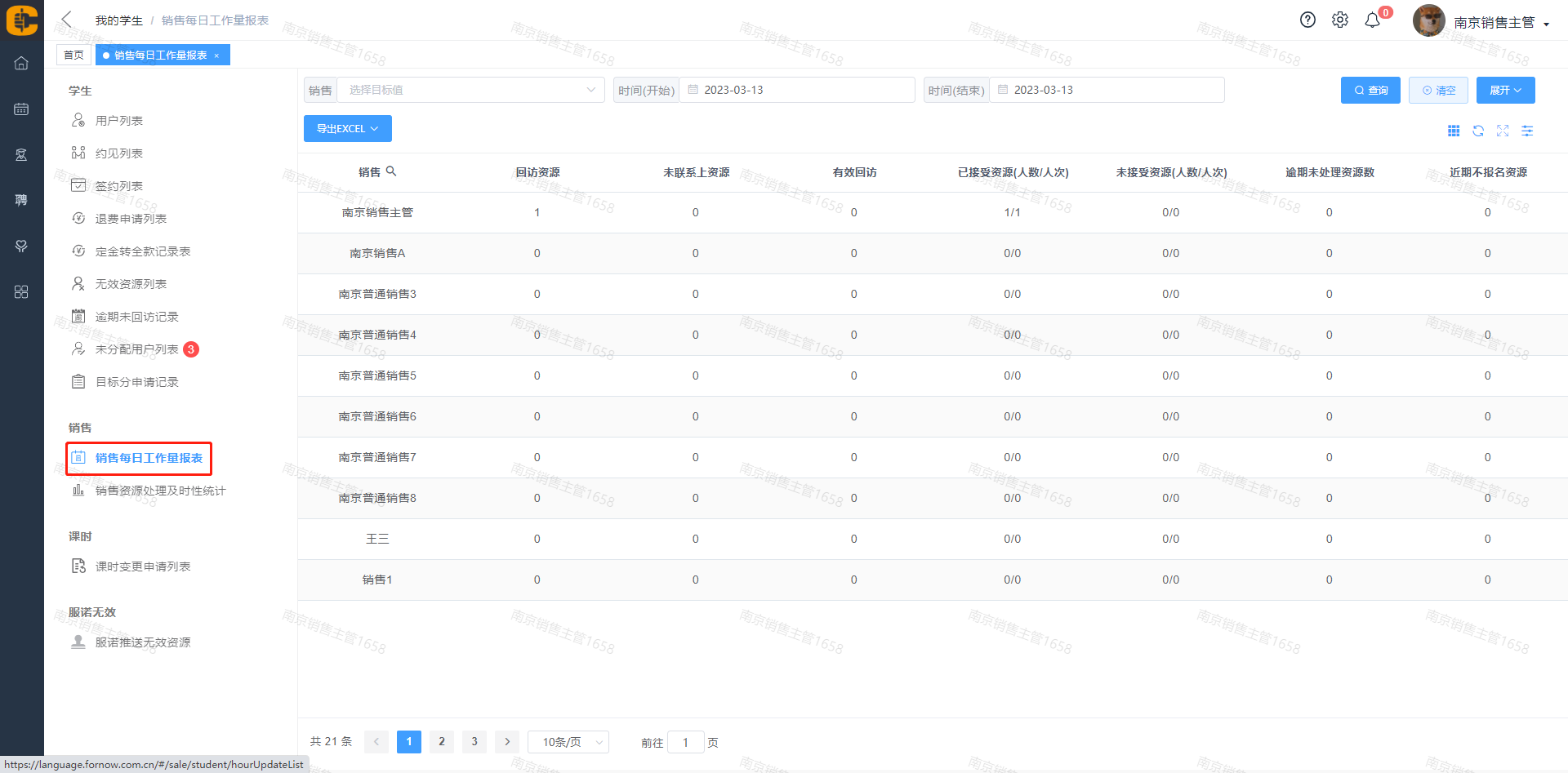Click the refresh table icon

coord(1478,131)
